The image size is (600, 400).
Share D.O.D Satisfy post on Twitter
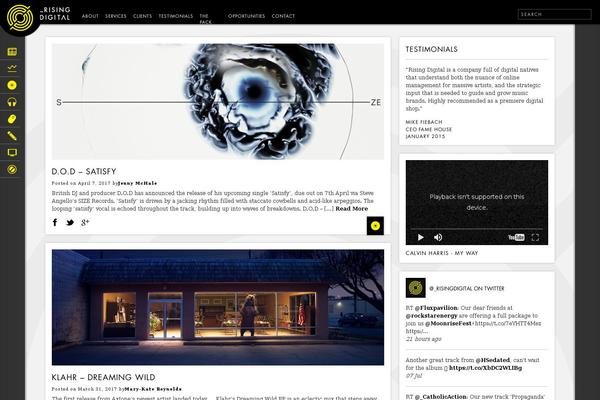click(x=70, y=222)
